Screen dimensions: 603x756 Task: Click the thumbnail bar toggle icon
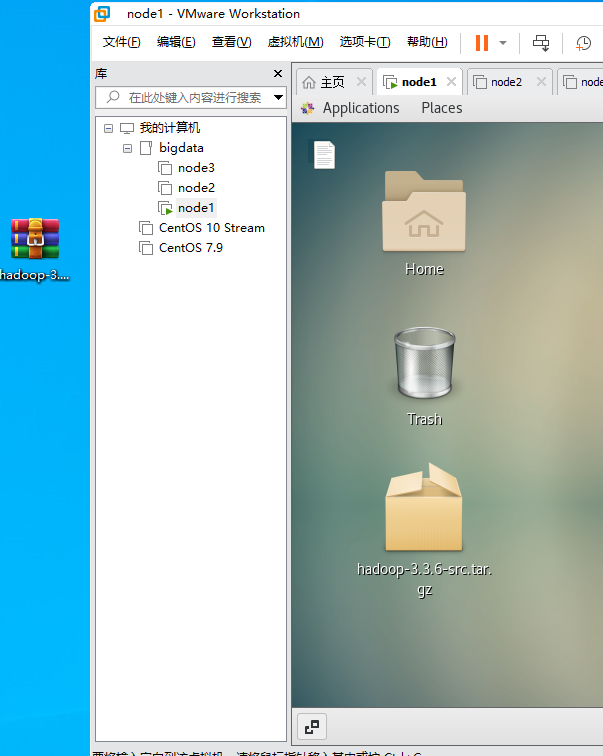(312, 727)
